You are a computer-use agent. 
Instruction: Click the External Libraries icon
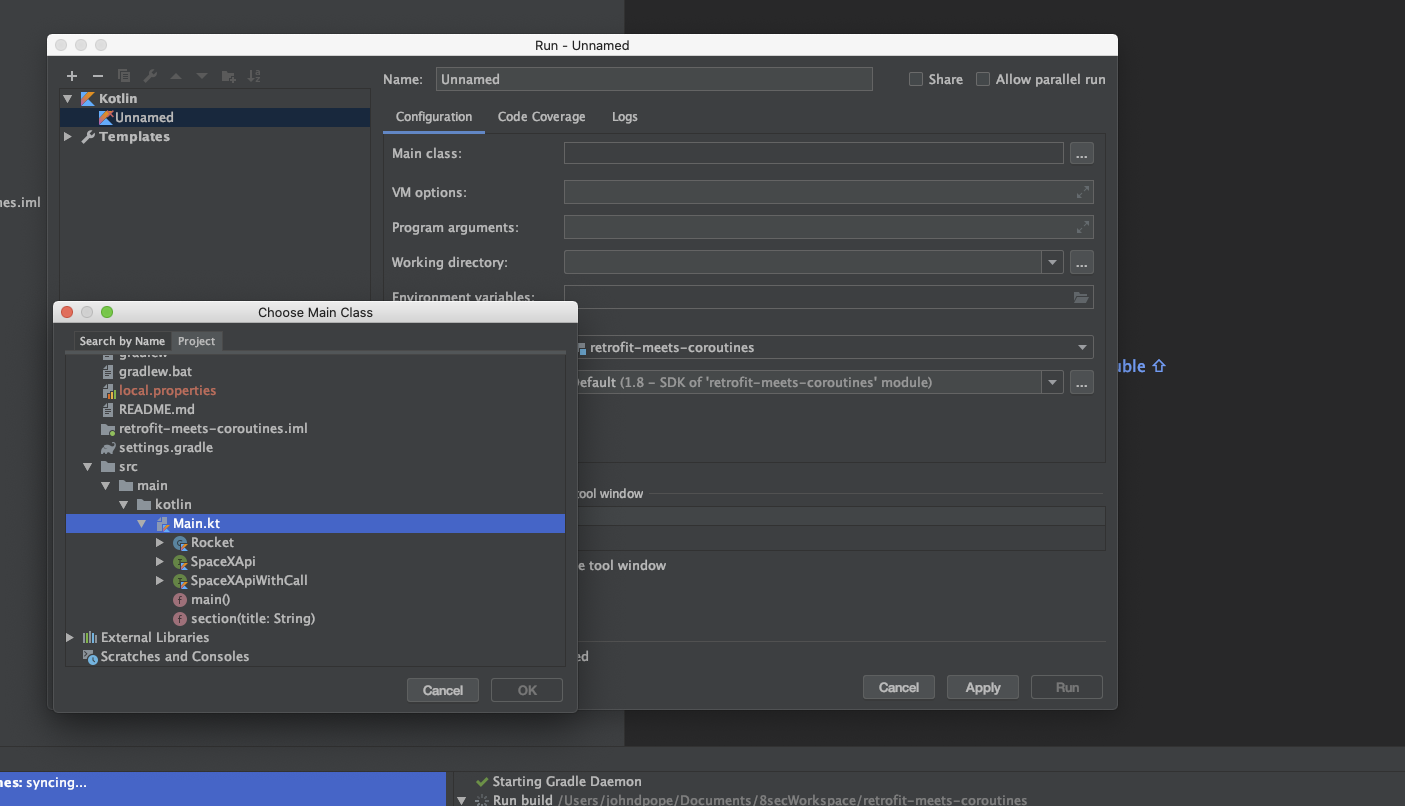pyautogui.click(x=90, y=638)
